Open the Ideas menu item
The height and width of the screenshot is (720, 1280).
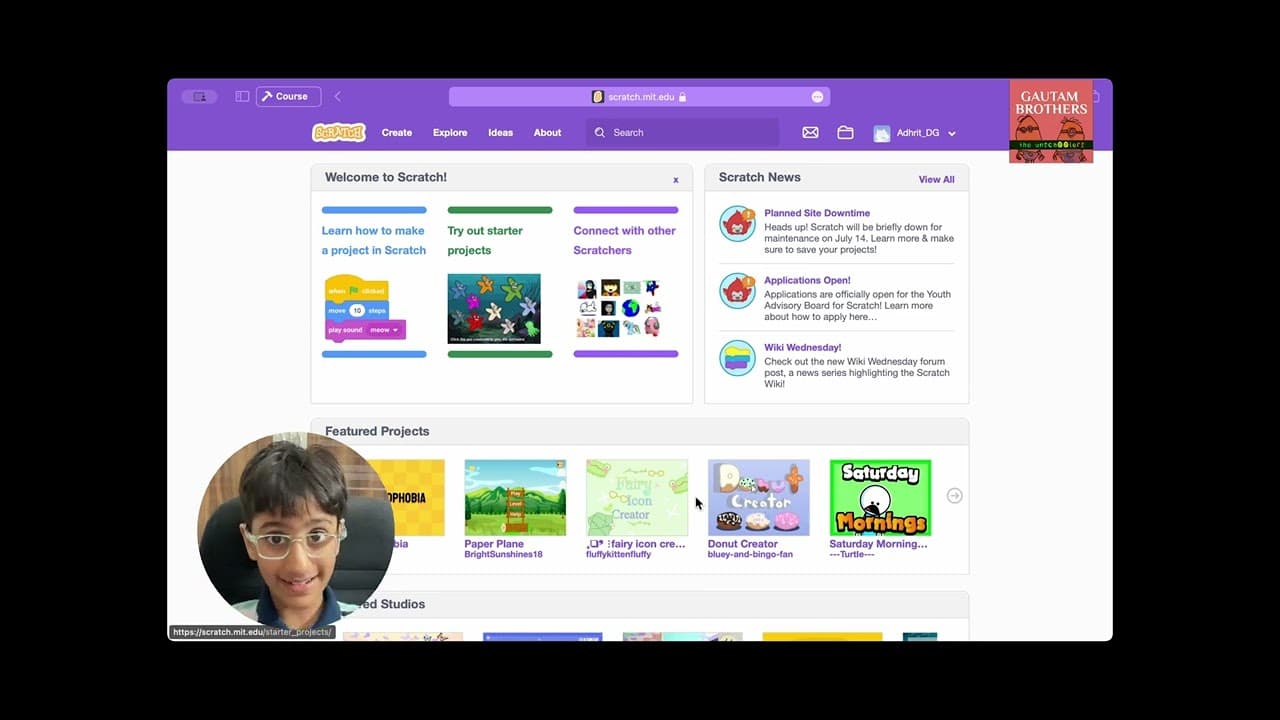[x=500, y=132]
